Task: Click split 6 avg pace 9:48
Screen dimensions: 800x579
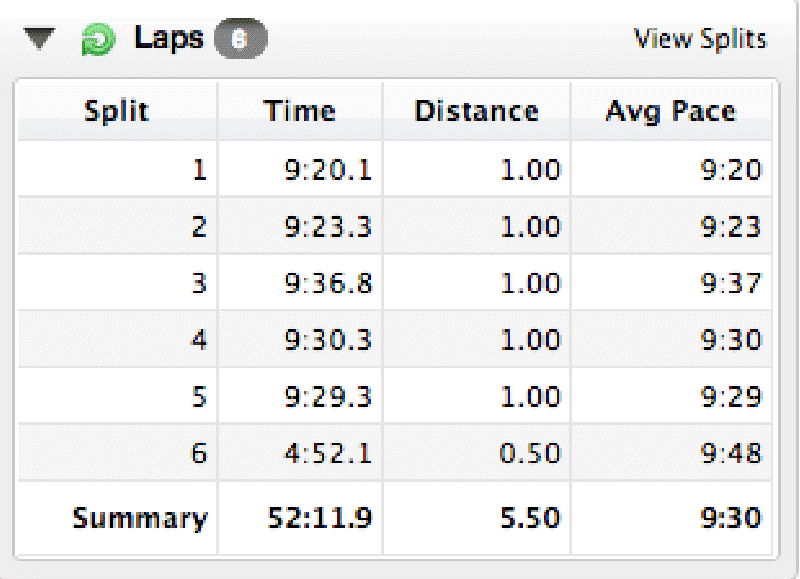Action: tap(728, 454)
